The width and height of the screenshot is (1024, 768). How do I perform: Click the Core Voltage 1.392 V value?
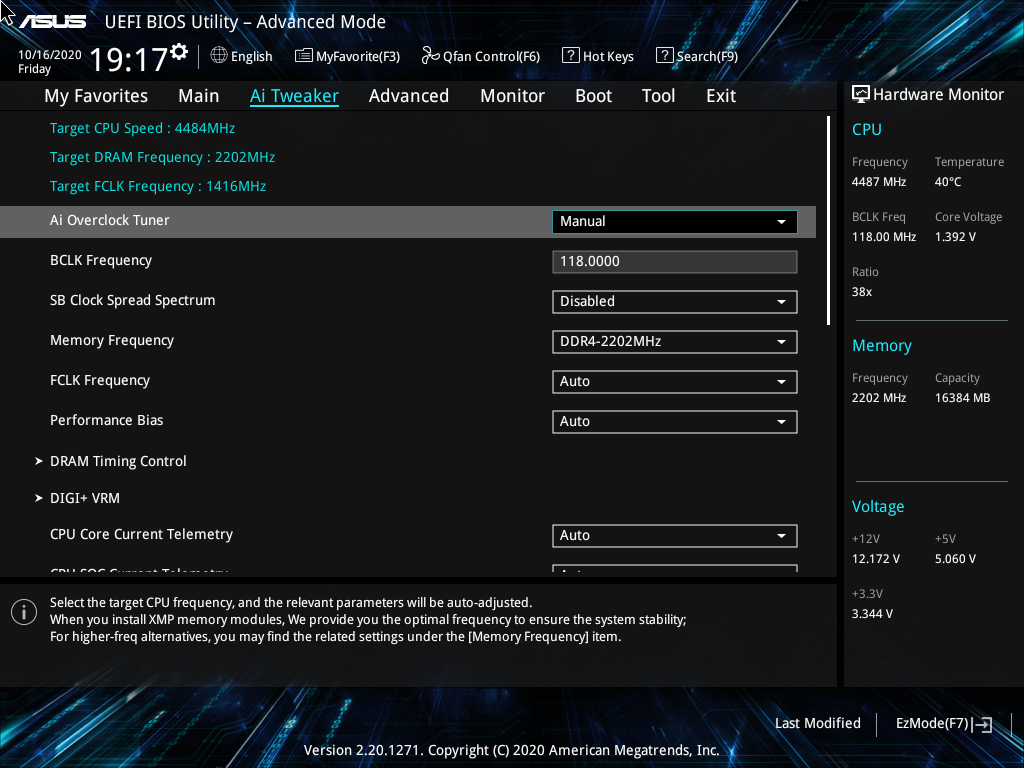click(x=955, y=236)
